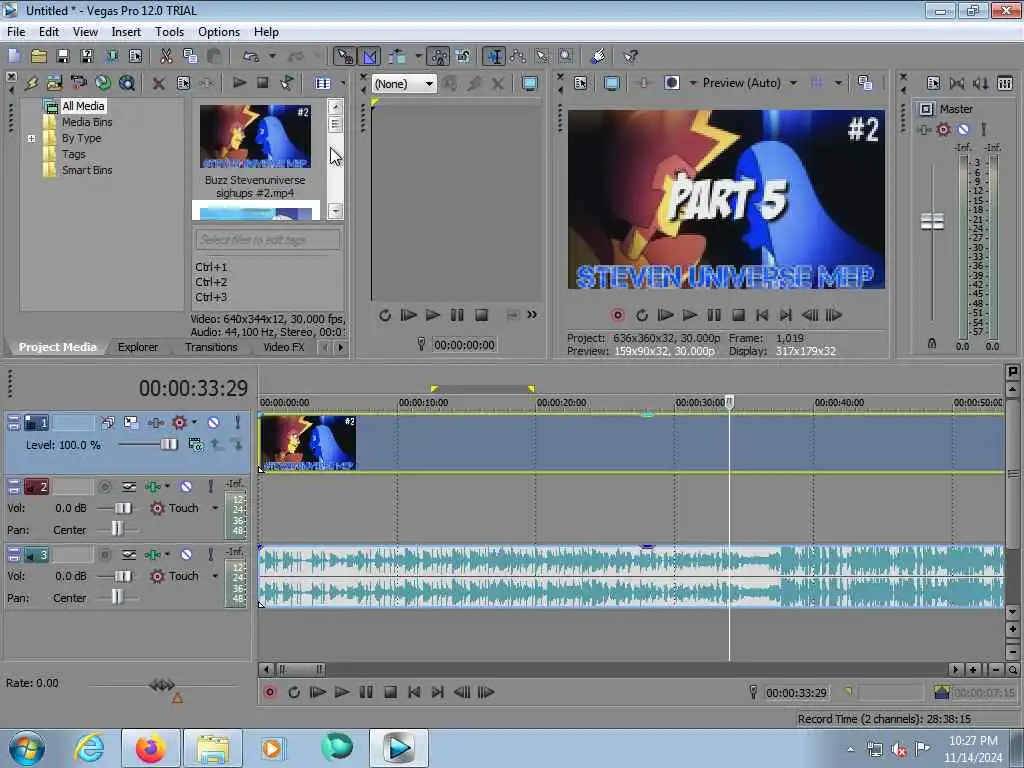Toggle Automatic Crossfades in toolbar
1024x768 pixels.
click(369, 56)
